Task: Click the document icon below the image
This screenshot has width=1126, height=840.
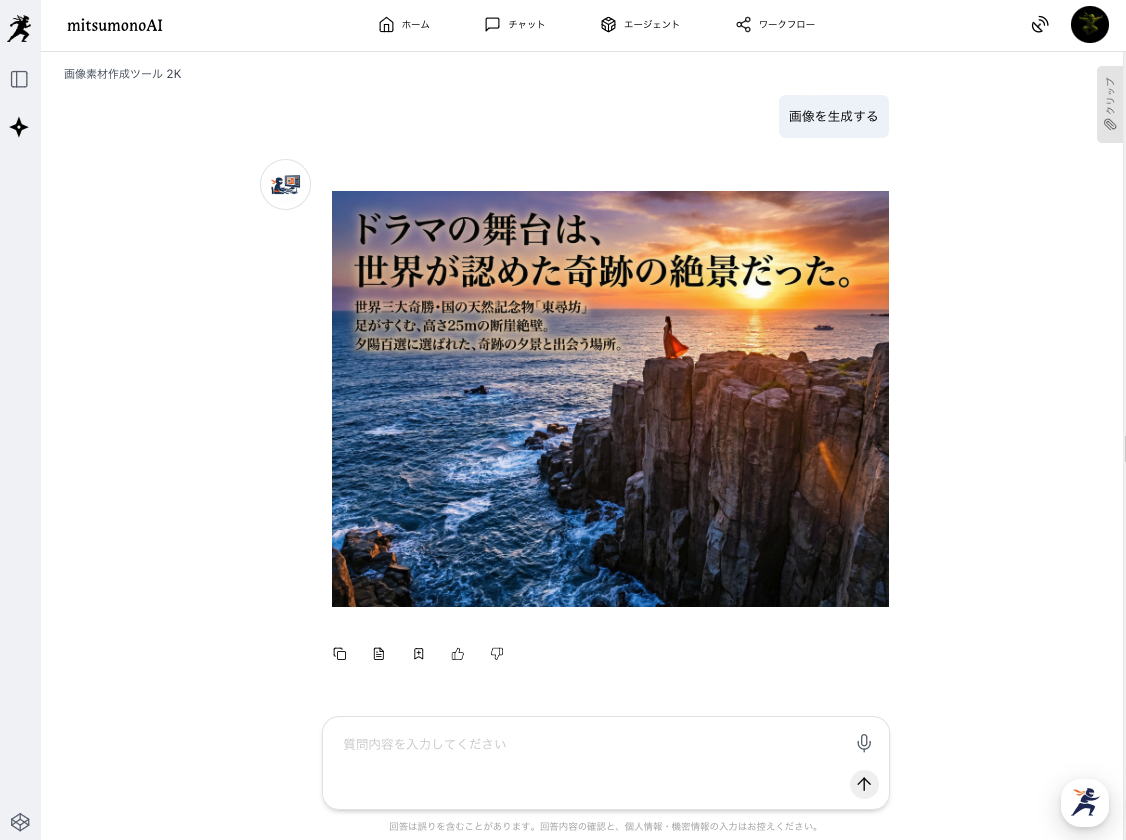Action: click(379, 654)
